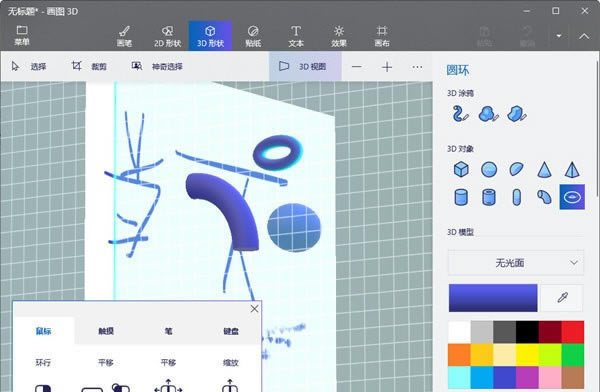Screen dimensions: 600x392
Task: Expand the paste options dropdown arrow
Action: click(x=559, y=36)
